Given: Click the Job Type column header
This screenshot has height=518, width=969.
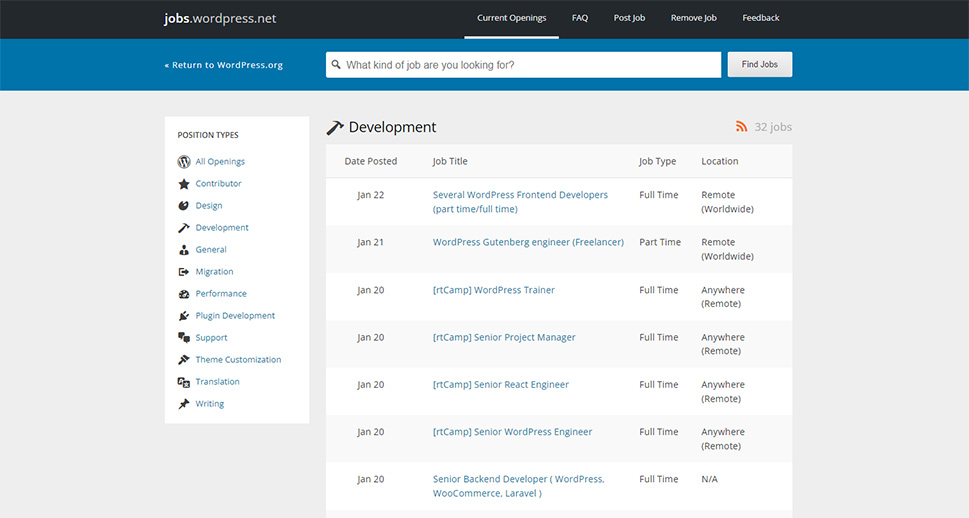Looking at the screenshot, I should [658, 161].
